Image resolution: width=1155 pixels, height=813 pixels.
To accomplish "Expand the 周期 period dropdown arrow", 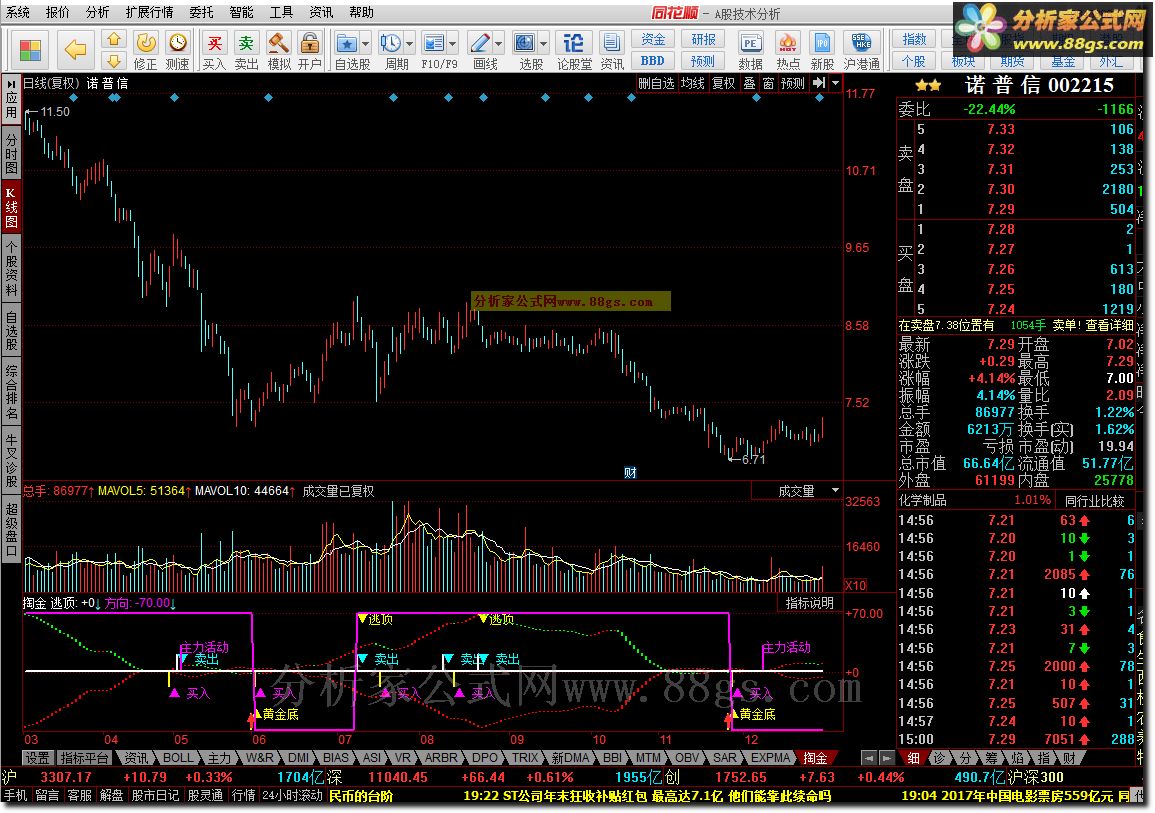I will pos(410,43).
